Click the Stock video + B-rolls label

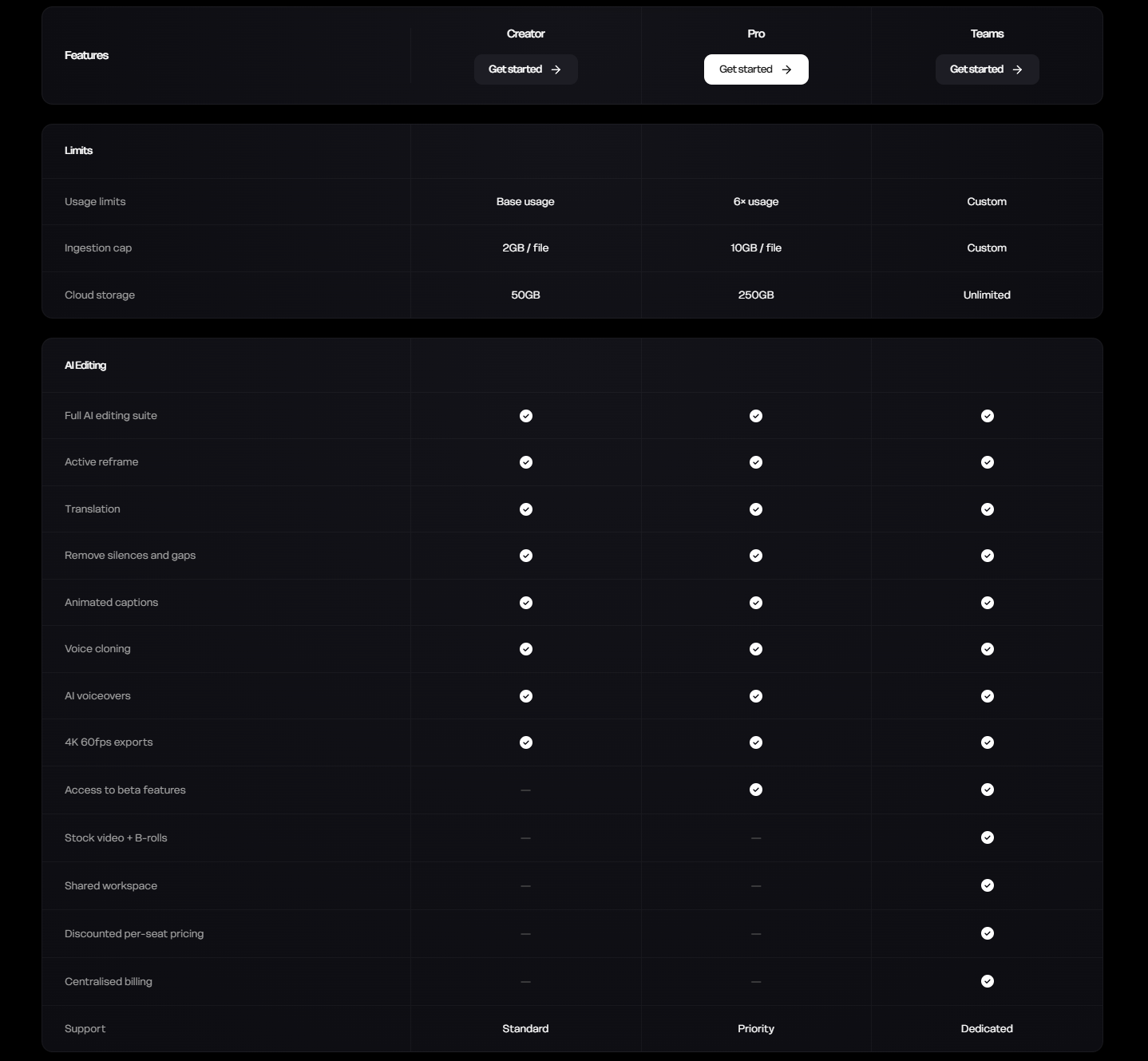(x=116, y=837)
